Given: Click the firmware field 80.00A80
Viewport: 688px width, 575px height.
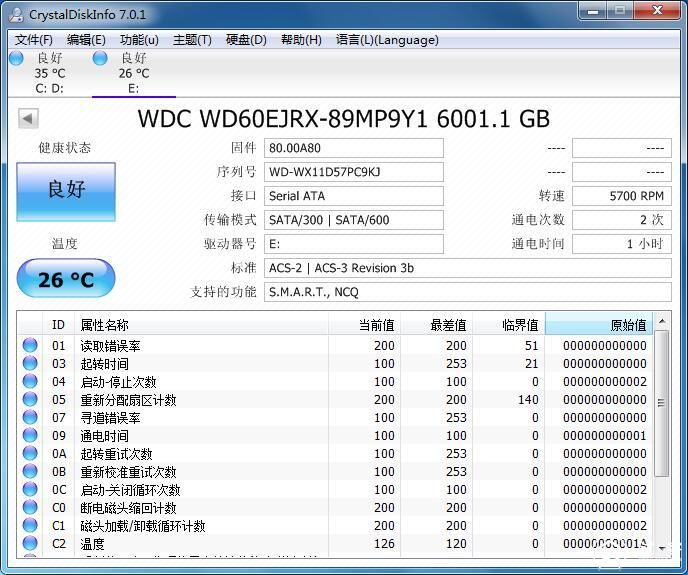Looking at the screenshot, I should click(x=354, y=148).
